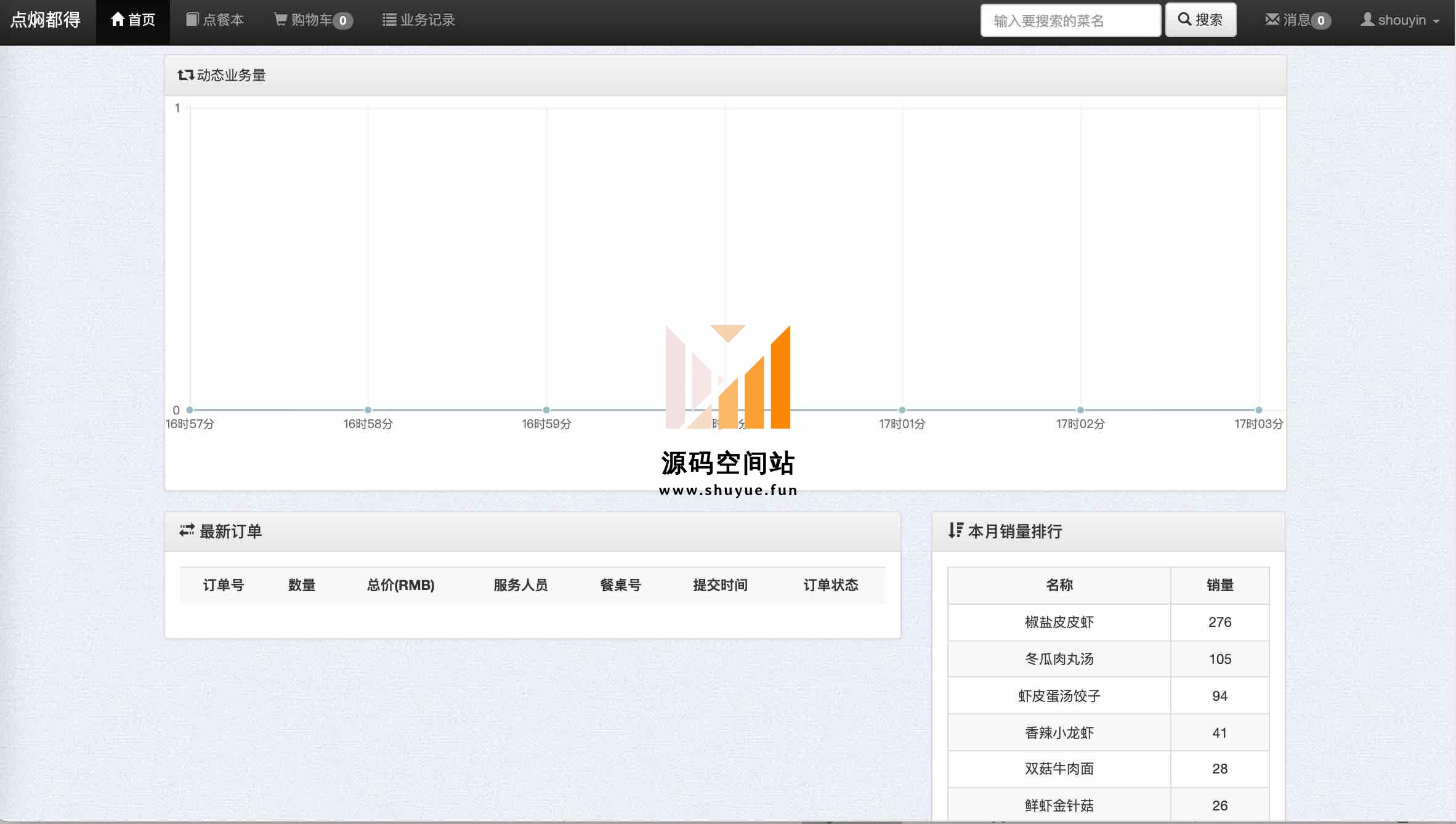Image resolution: width=1456 pixels, height=824 pixels.
Task: Click the book icon beside 点餐本
Action: (192, 20)
